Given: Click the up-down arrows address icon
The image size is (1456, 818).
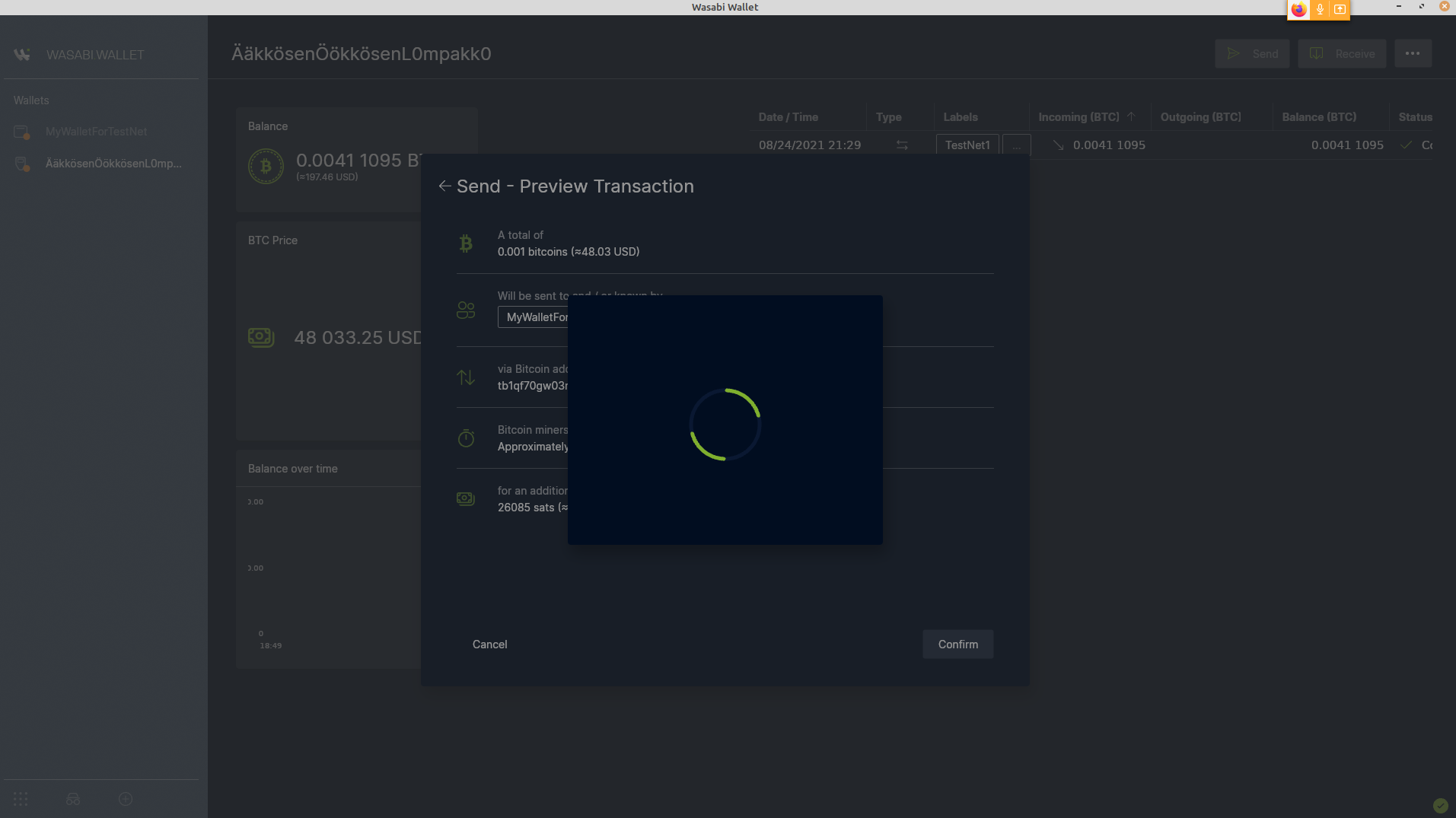Looking at the screenshot, I should (x=466, y=377).
